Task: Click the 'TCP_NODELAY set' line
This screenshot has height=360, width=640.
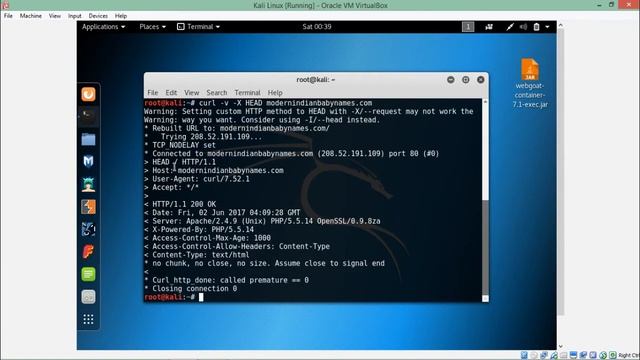Action: click(180, 145)
